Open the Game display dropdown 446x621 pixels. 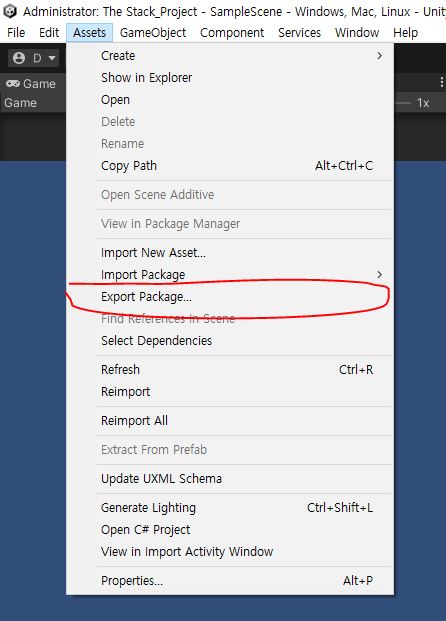tap(21, 103)
